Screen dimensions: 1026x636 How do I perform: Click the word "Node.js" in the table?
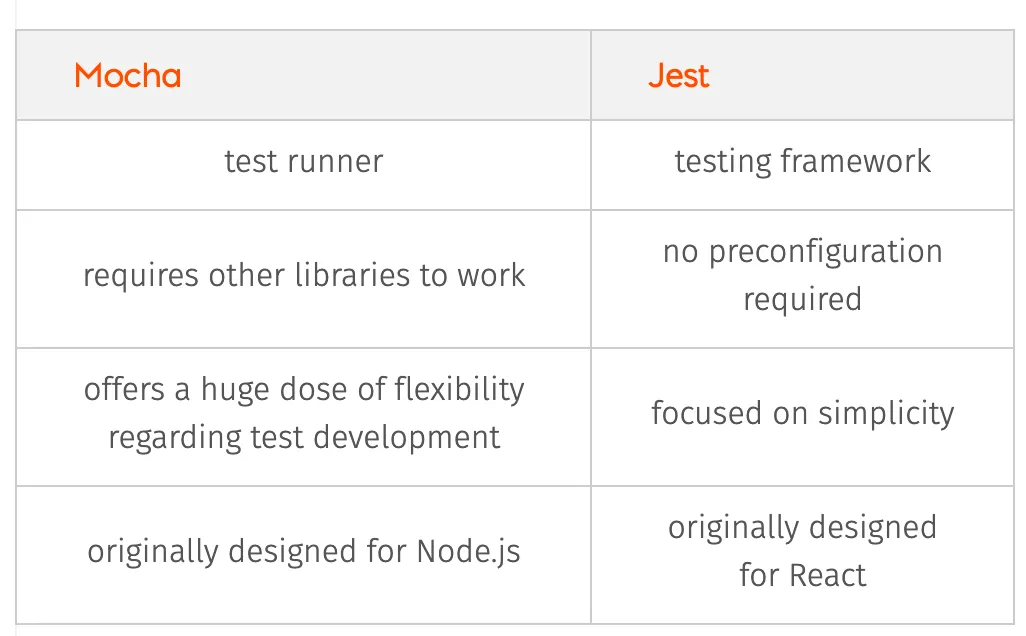(x=469, y=552)
